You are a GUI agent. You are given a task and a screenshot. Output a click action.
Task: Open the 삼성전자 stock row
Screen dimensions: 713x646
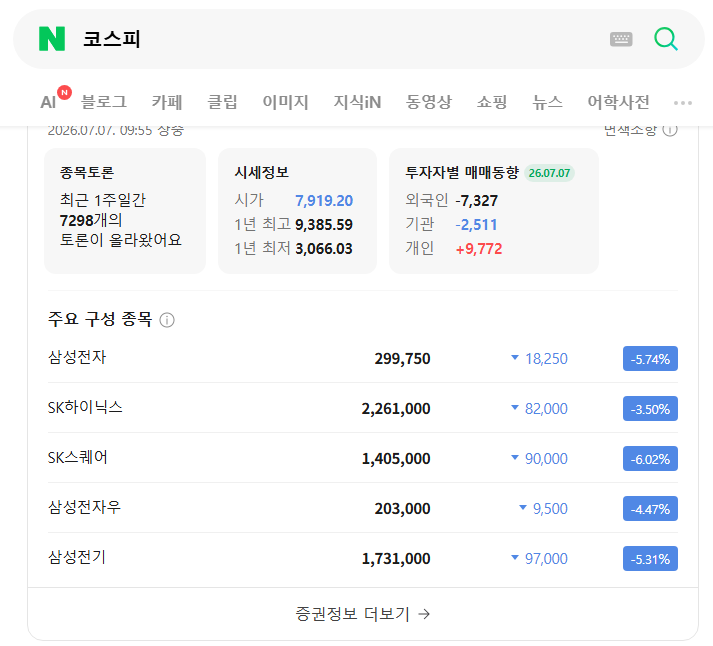(x=363, y=358)
